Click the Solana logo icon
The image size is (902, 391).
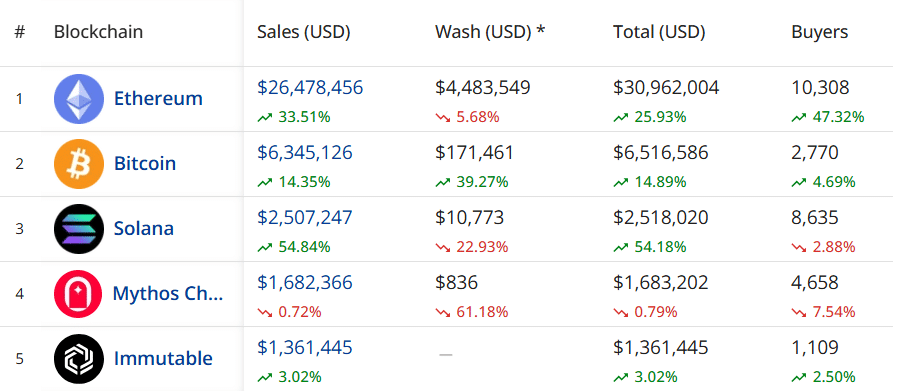tap(79, 229)
